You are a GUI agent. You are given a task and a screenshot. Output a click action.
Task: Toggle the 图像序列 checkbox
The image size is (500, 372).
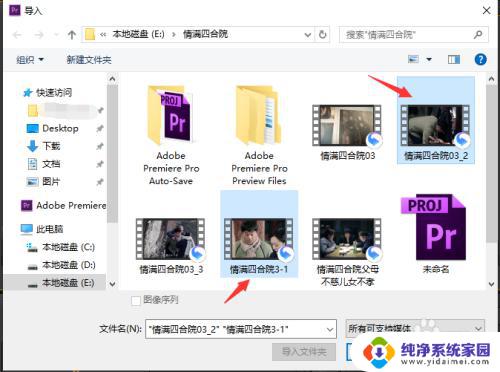click(x=136, y=301)
